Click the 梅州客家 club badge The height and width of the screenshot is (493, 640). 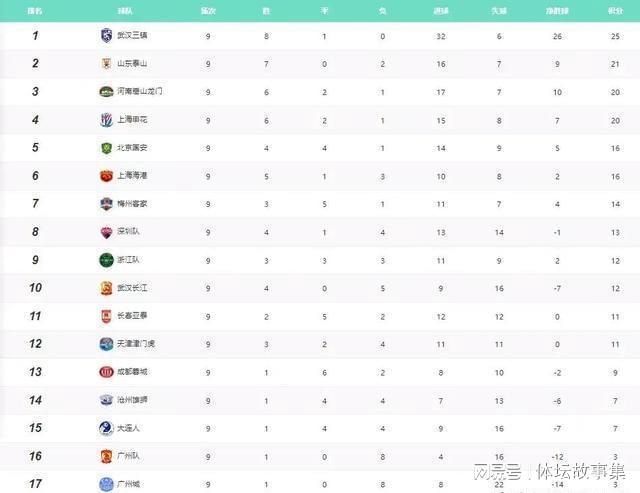pos(107,204)
